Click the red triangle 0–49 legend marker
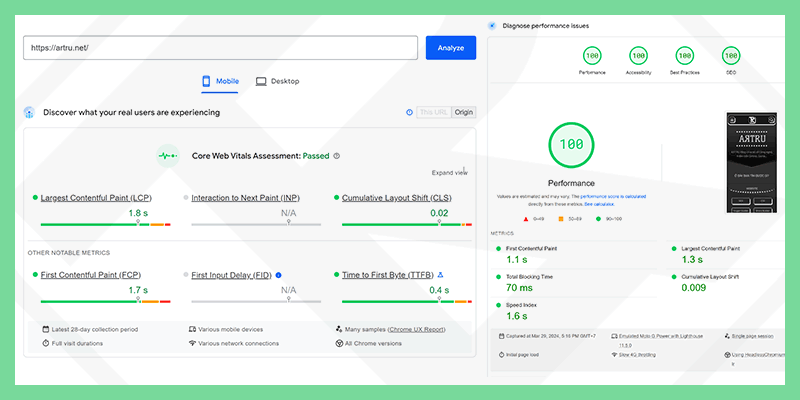800x400 pixels. pos(526,219)
